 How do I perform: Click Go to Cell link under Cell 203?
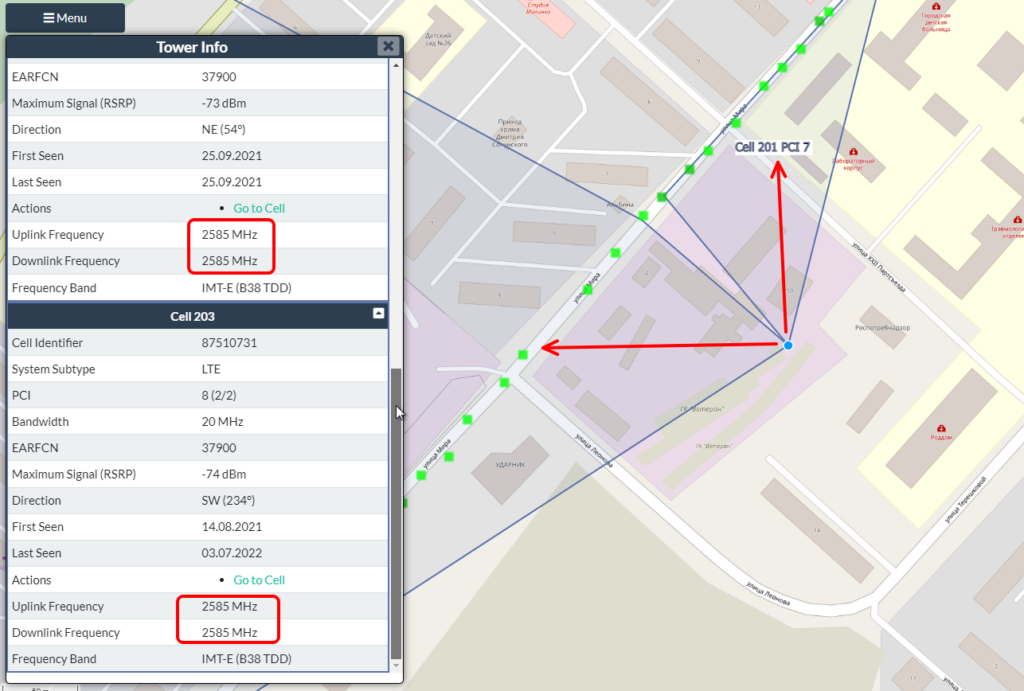tap(259, 580)
